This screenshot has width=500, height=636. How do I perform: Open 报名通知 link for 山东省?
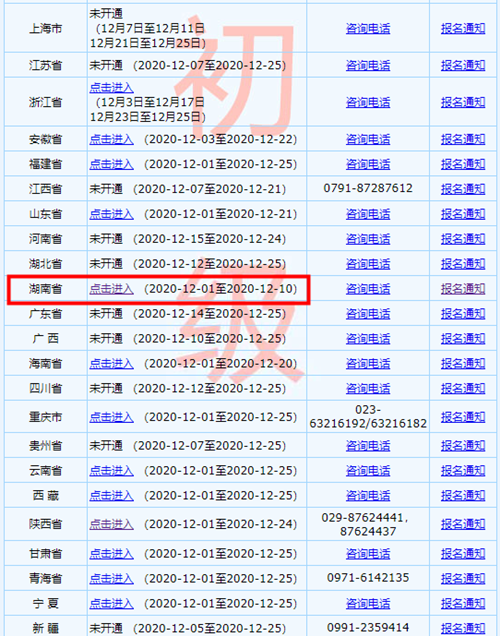click(463, 214)
